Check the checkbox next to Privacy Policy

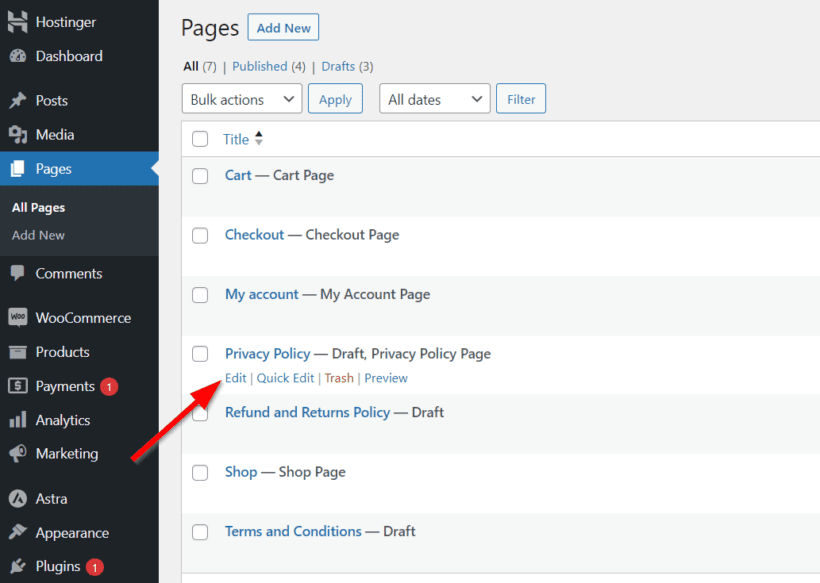(199, 354)
